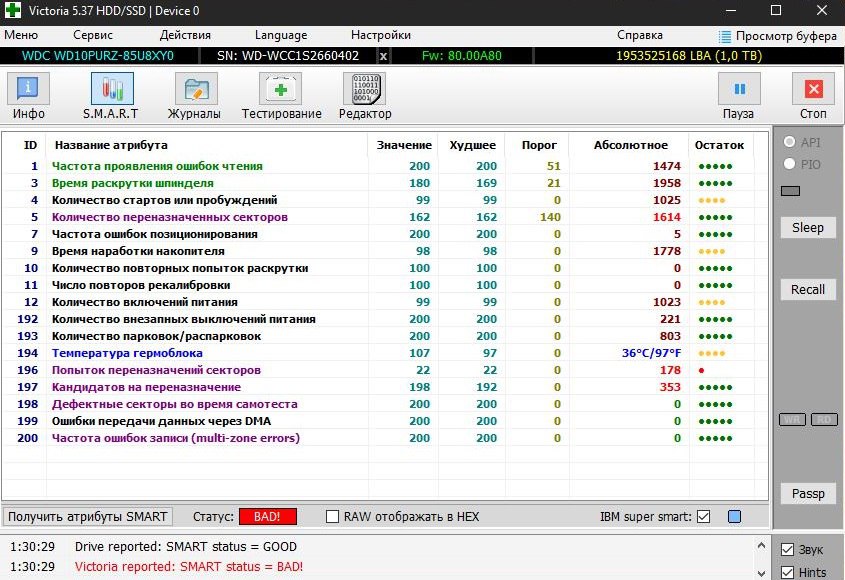
Task: Click the red dot remaining indicator for attribute 196
Action: [x=701, y=370]
